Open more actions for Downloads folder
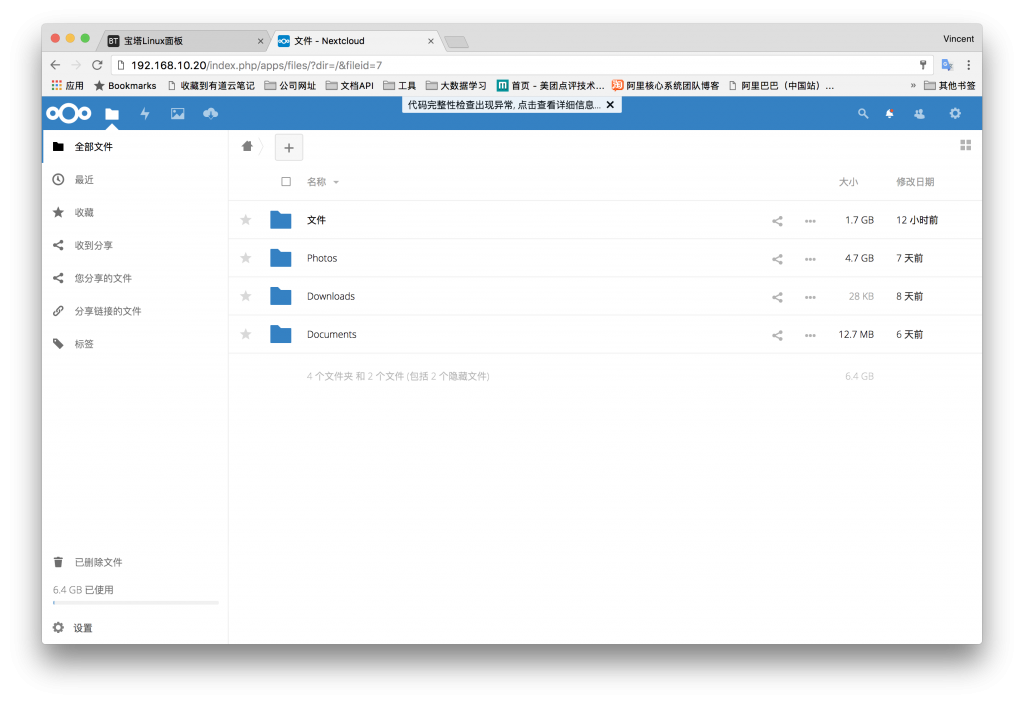This screenshot has height=704, width=1024. [810, 297]
